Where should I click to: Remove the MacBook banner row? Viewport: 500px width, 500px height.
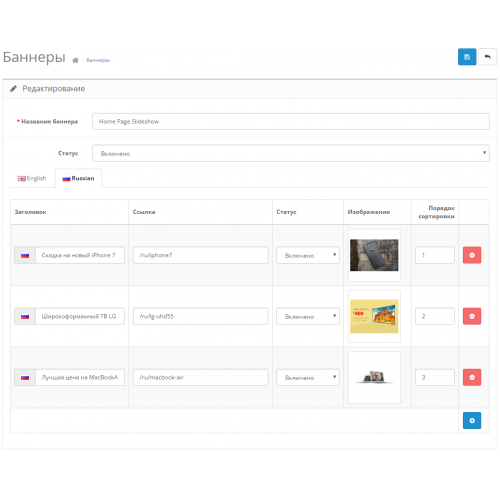pos(472,377)
